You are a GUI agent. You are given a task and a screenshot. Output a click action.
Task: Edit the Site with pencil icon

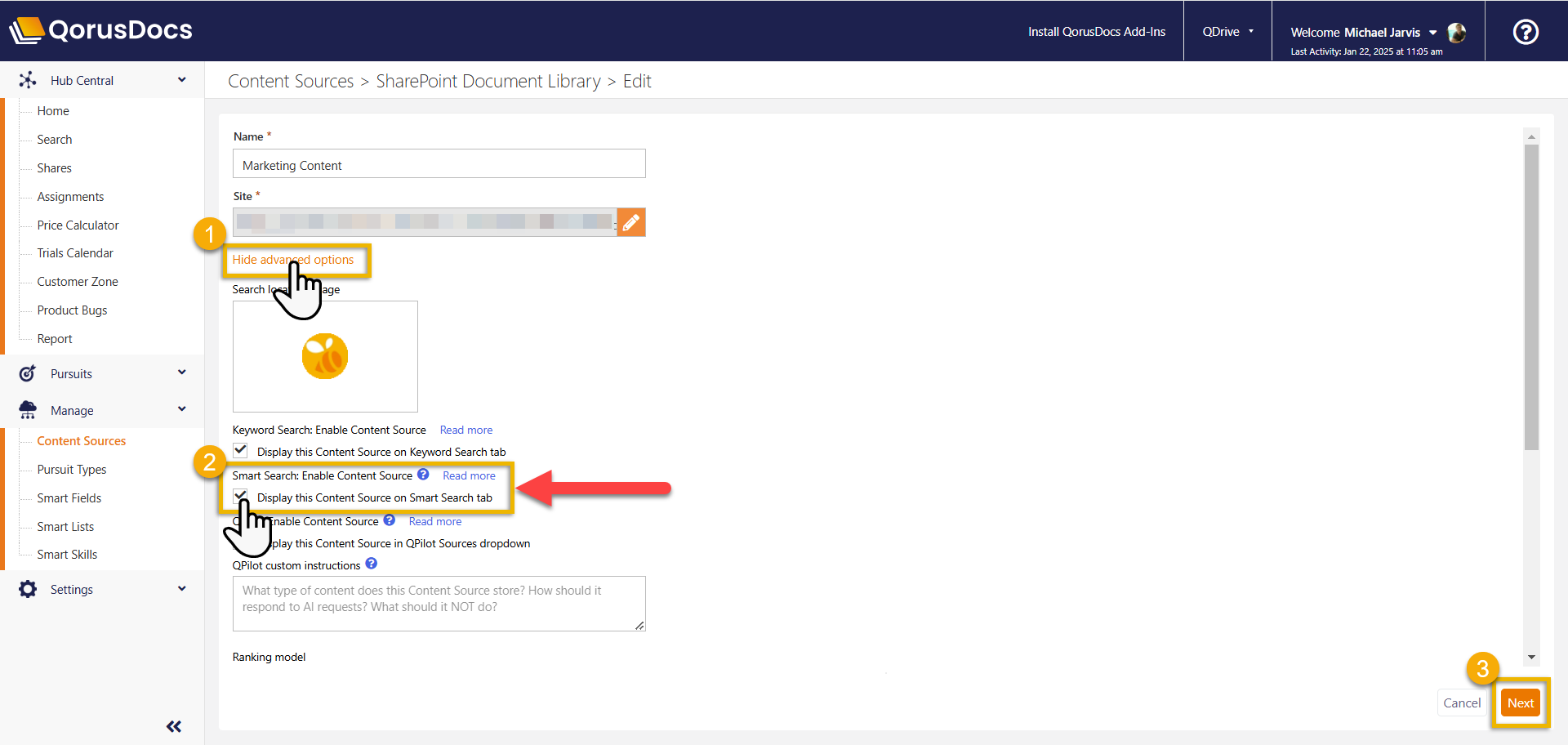click(631, 222)
